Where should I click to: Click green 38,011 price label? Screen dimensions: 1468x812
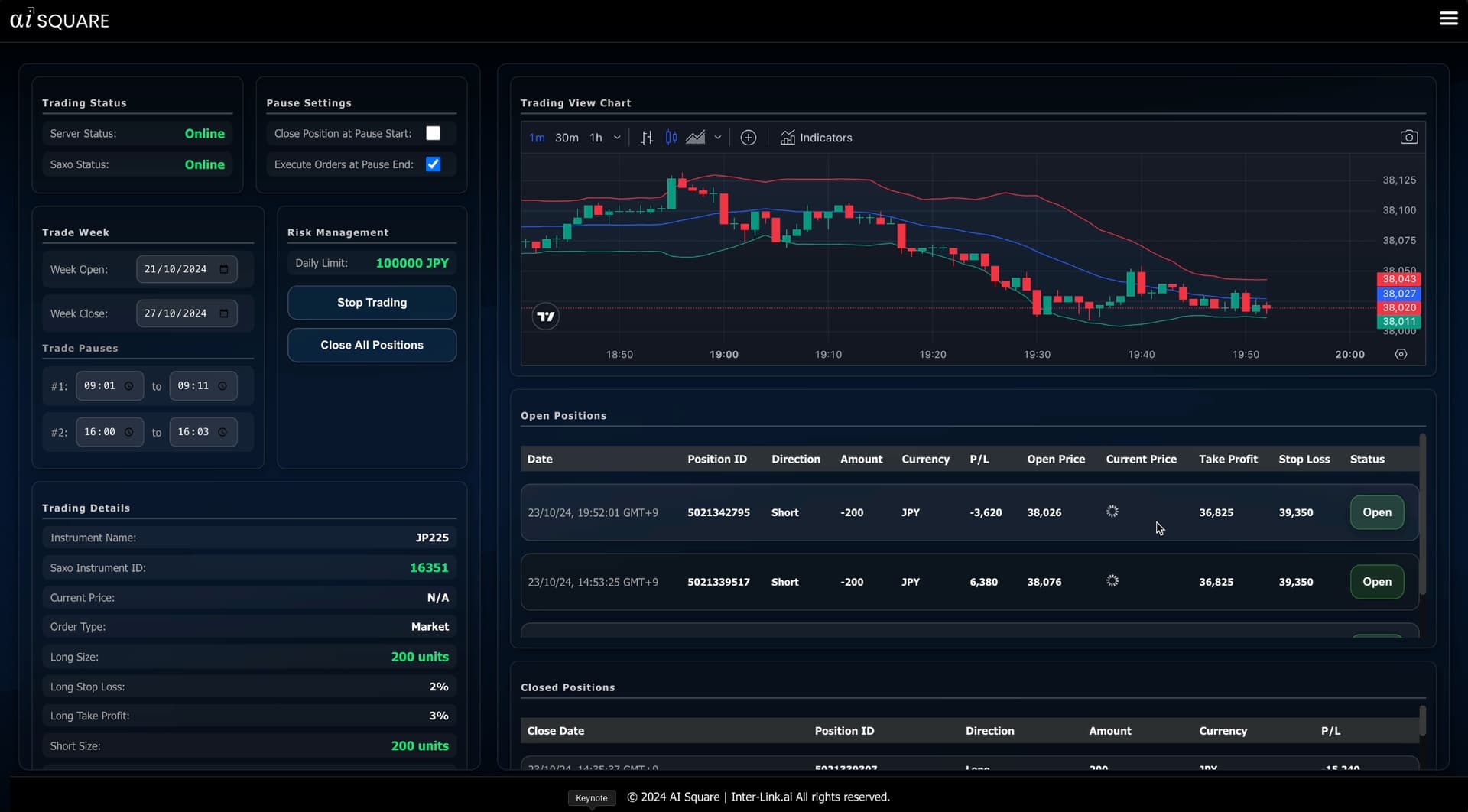coord(1398,322)
